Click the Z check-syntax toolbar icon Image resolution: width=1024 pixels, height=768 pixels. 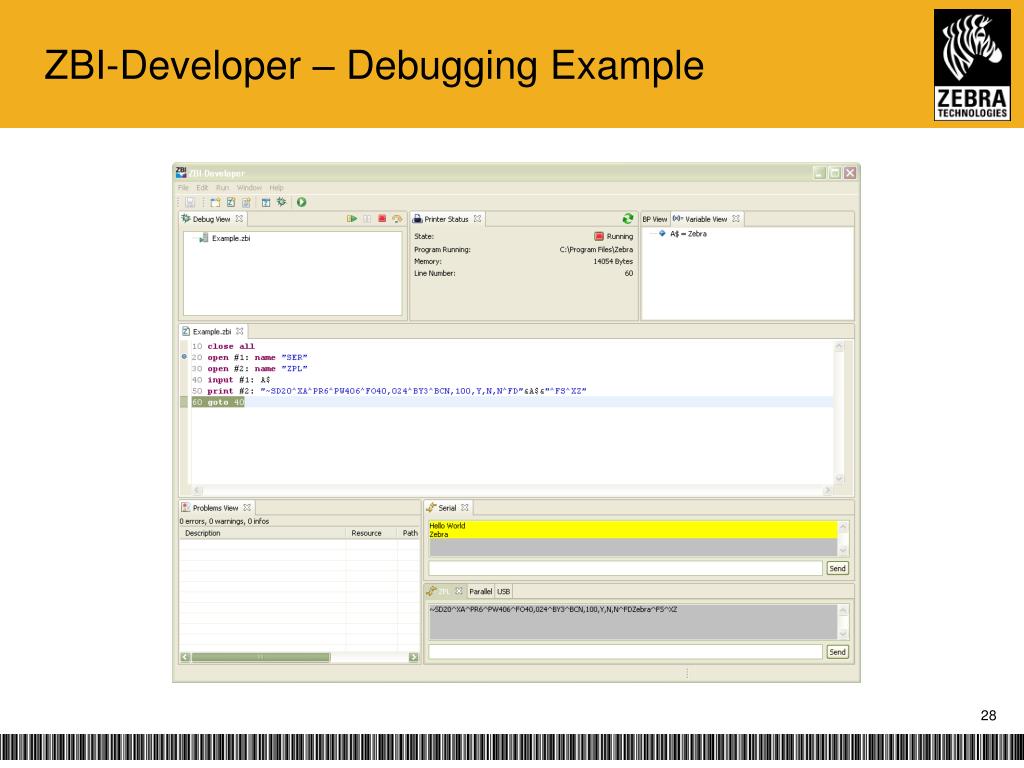coord(231,202)
